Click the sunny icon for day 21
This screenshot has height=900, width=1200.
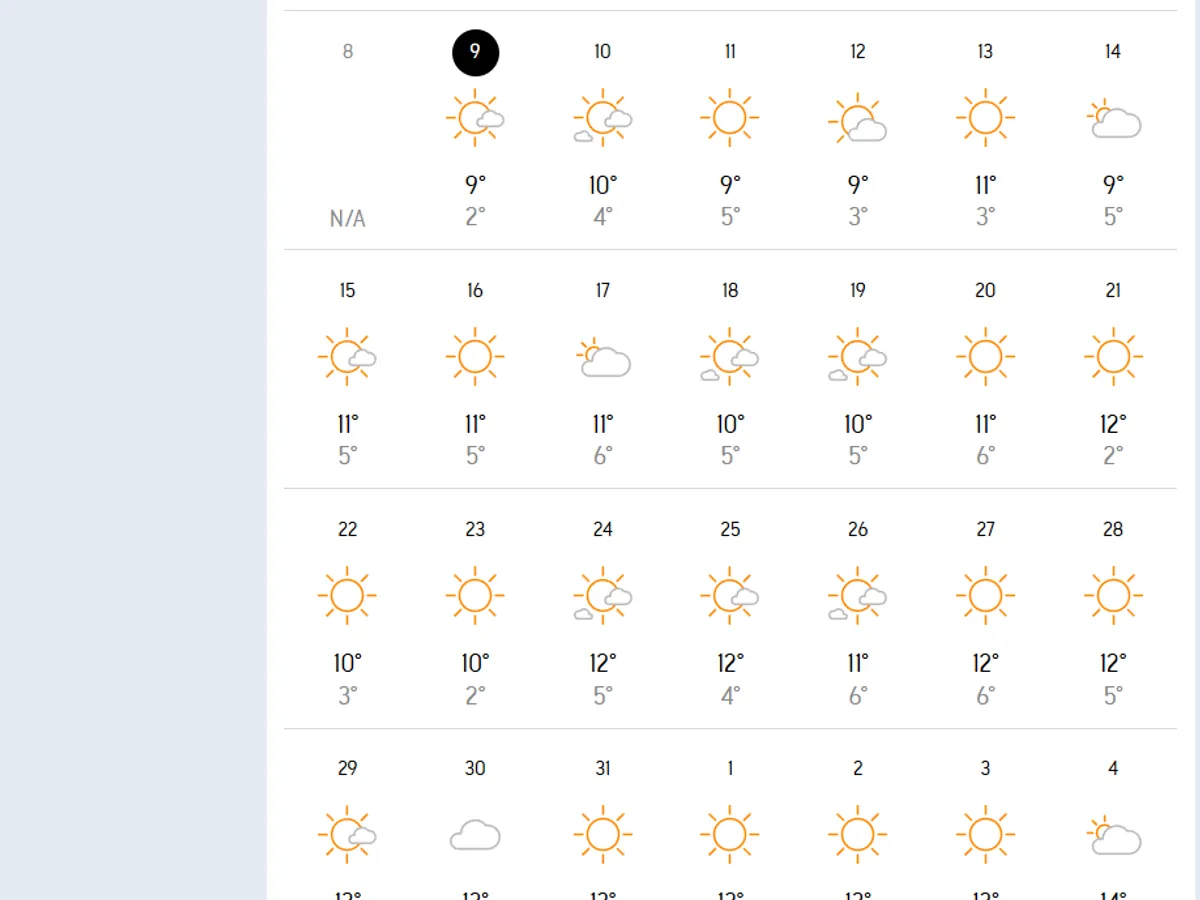click(x=1113, y=357)
